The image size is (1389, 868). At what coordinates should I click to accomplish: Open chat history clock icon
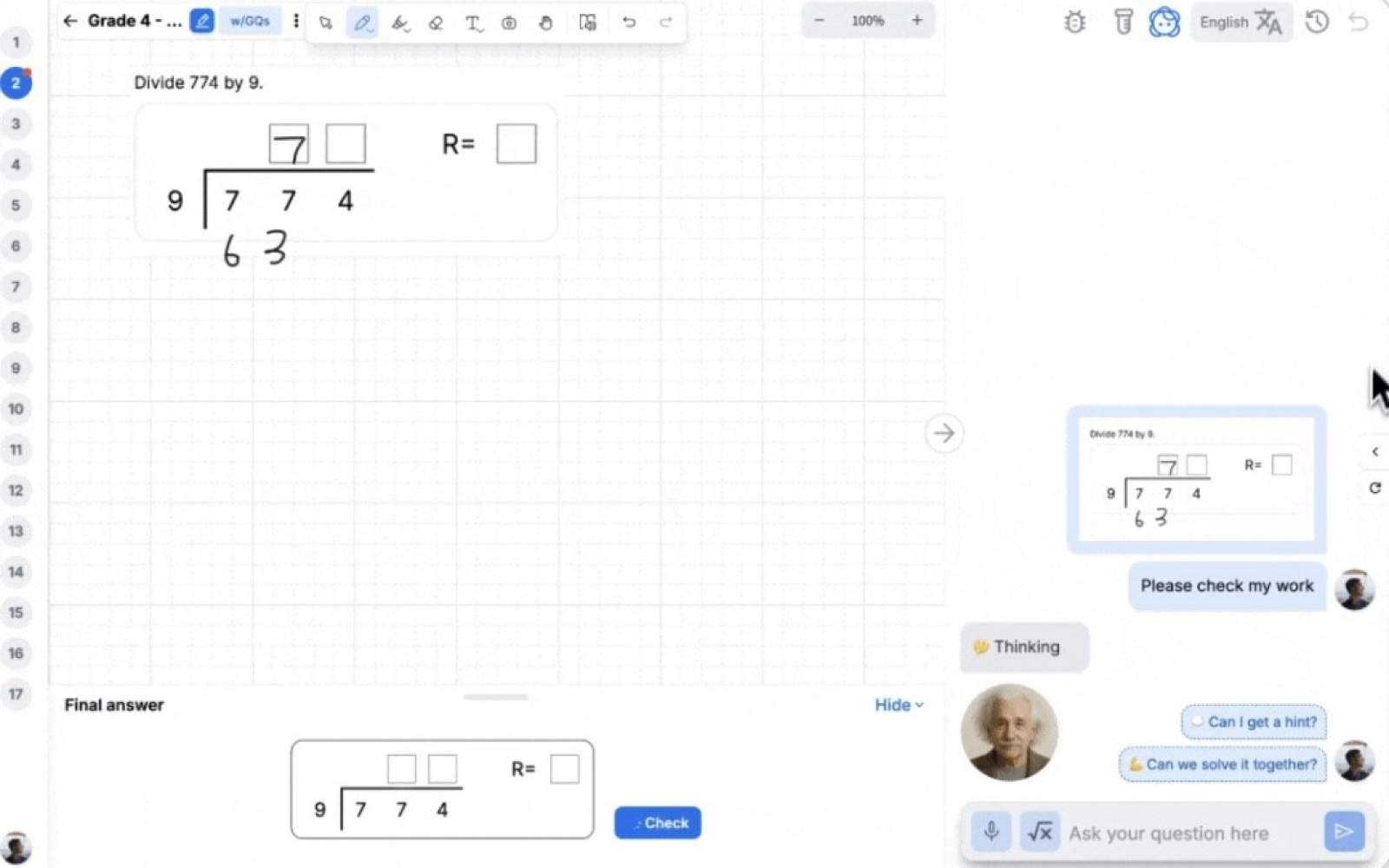(1317, 22)
